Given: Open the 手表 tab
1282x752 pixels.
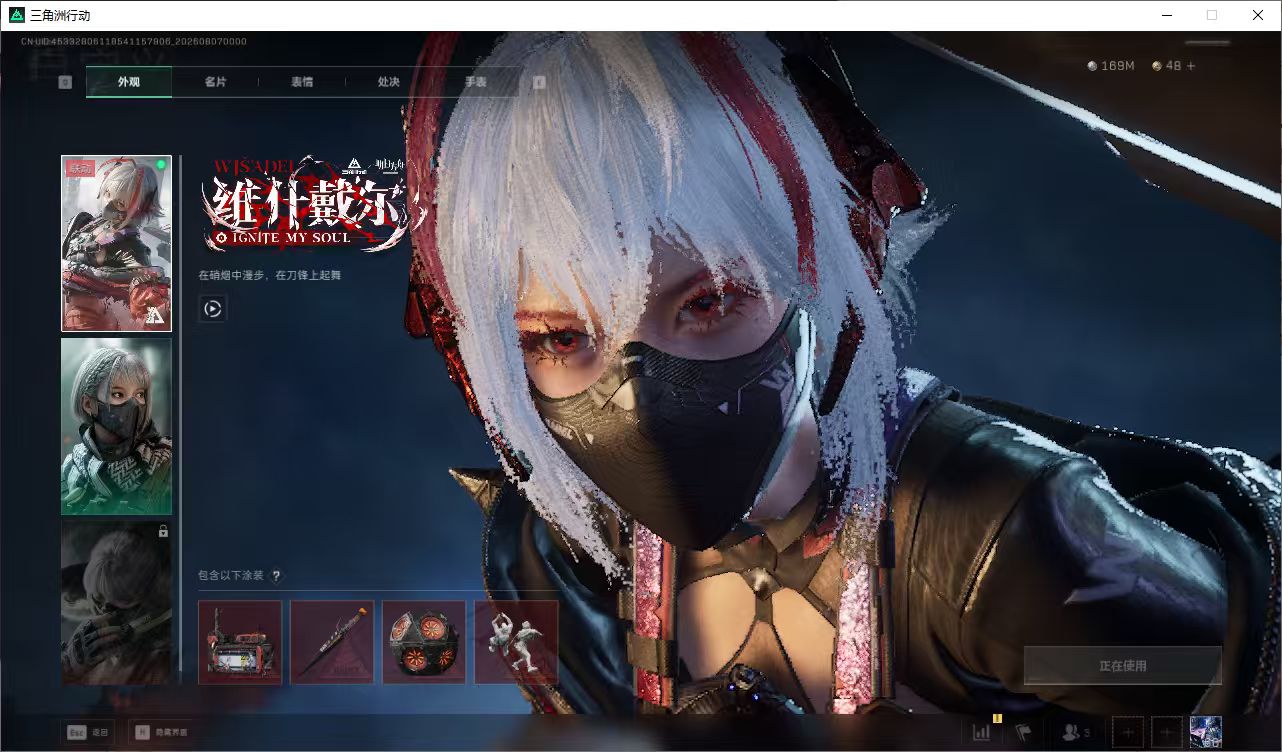Looking at the screenshot, I should point(475,82).
